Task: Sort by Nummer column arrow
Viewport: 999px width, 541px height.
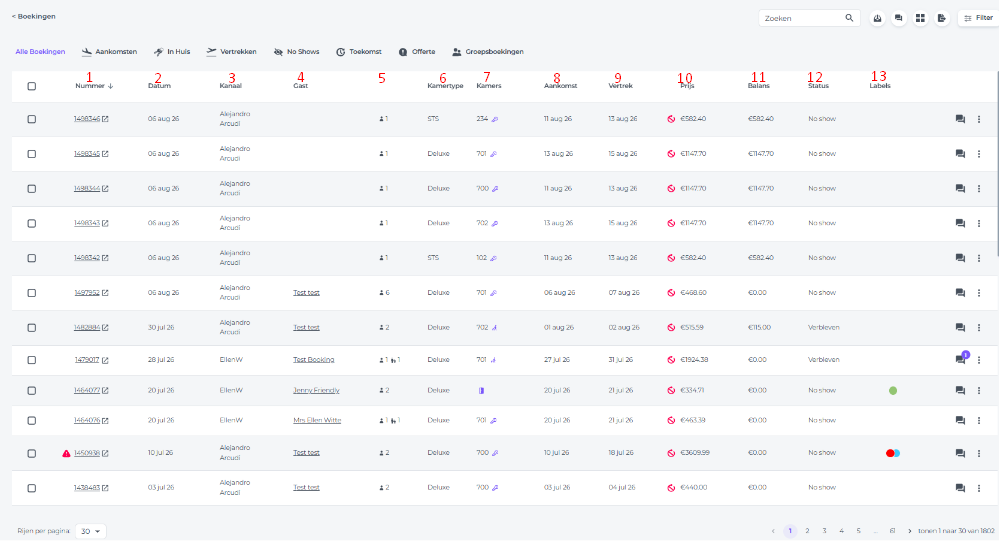Action: coord(111,86)
